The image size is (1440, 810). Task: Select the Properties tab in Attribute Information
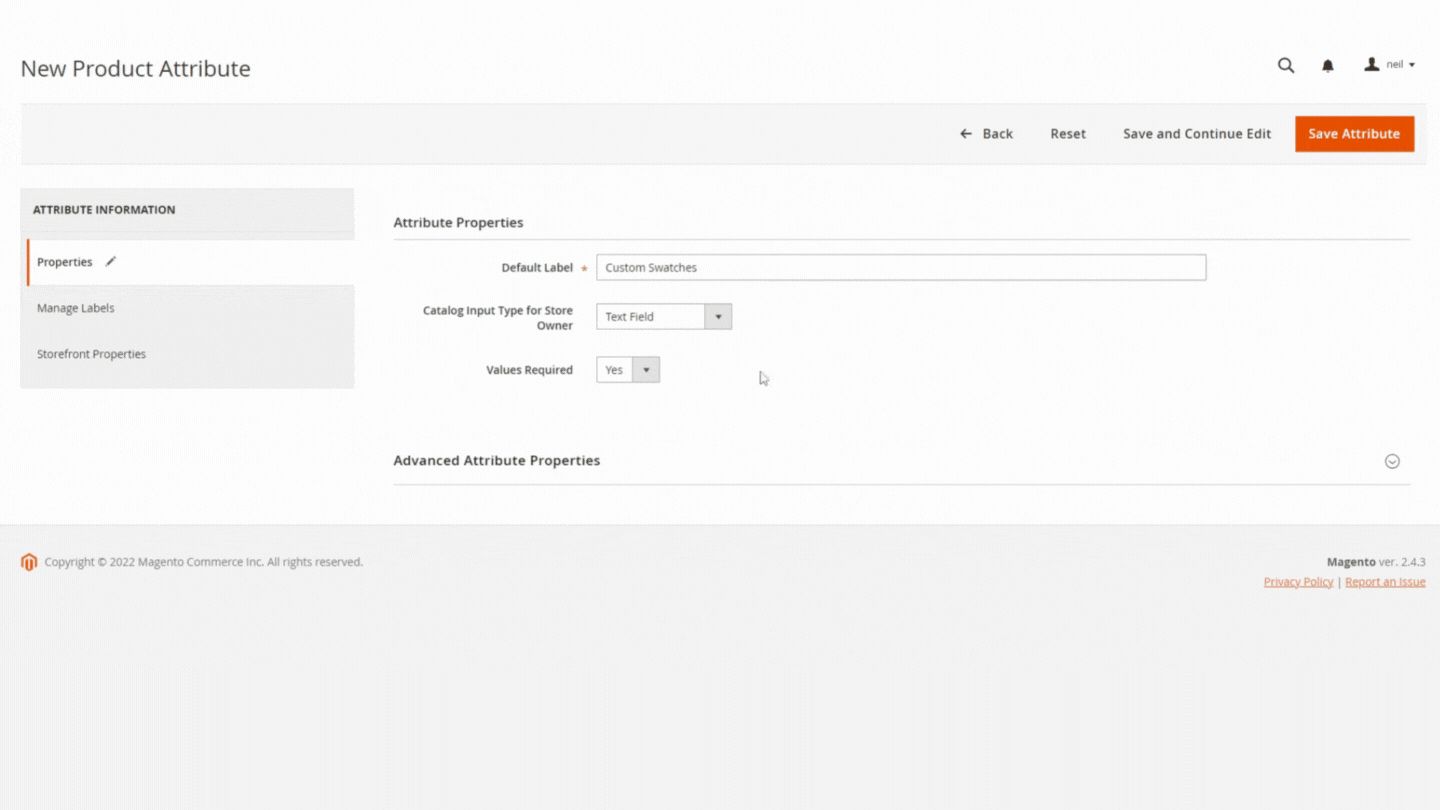point(64,261)
